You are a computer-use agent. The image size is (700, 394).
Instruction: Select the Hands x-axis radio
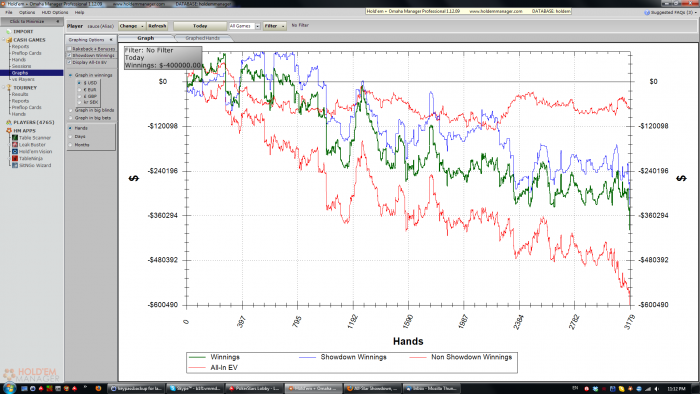(x=71, y=128)
